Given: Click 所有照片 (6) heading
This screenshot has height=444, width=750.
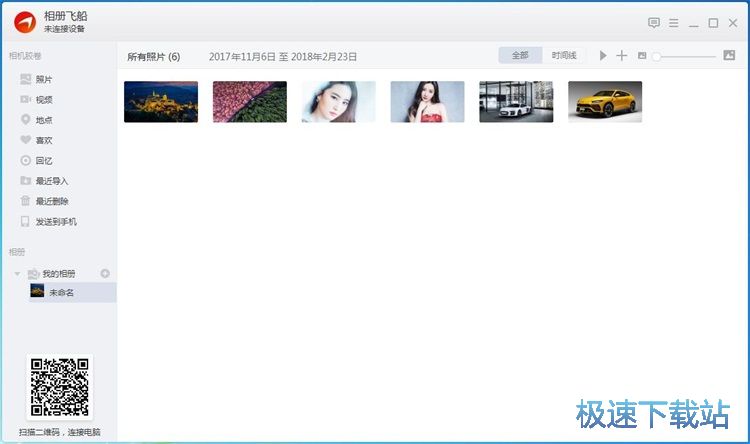Looking at the screenshot, I should 154,57.
